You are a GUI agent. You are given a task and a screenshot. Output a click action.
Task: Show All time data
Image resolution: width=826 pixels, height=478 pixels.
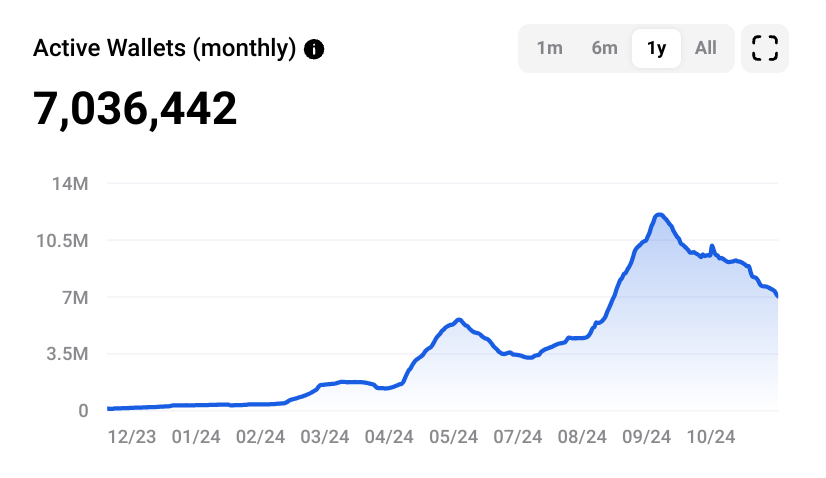706,48
